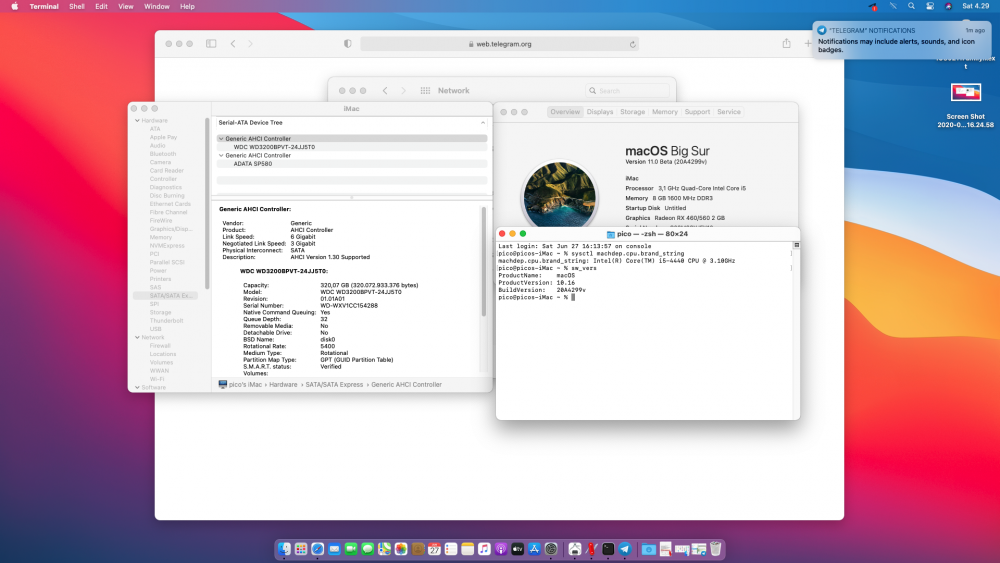Open Apple TV from the Dock

coord(517,549)
